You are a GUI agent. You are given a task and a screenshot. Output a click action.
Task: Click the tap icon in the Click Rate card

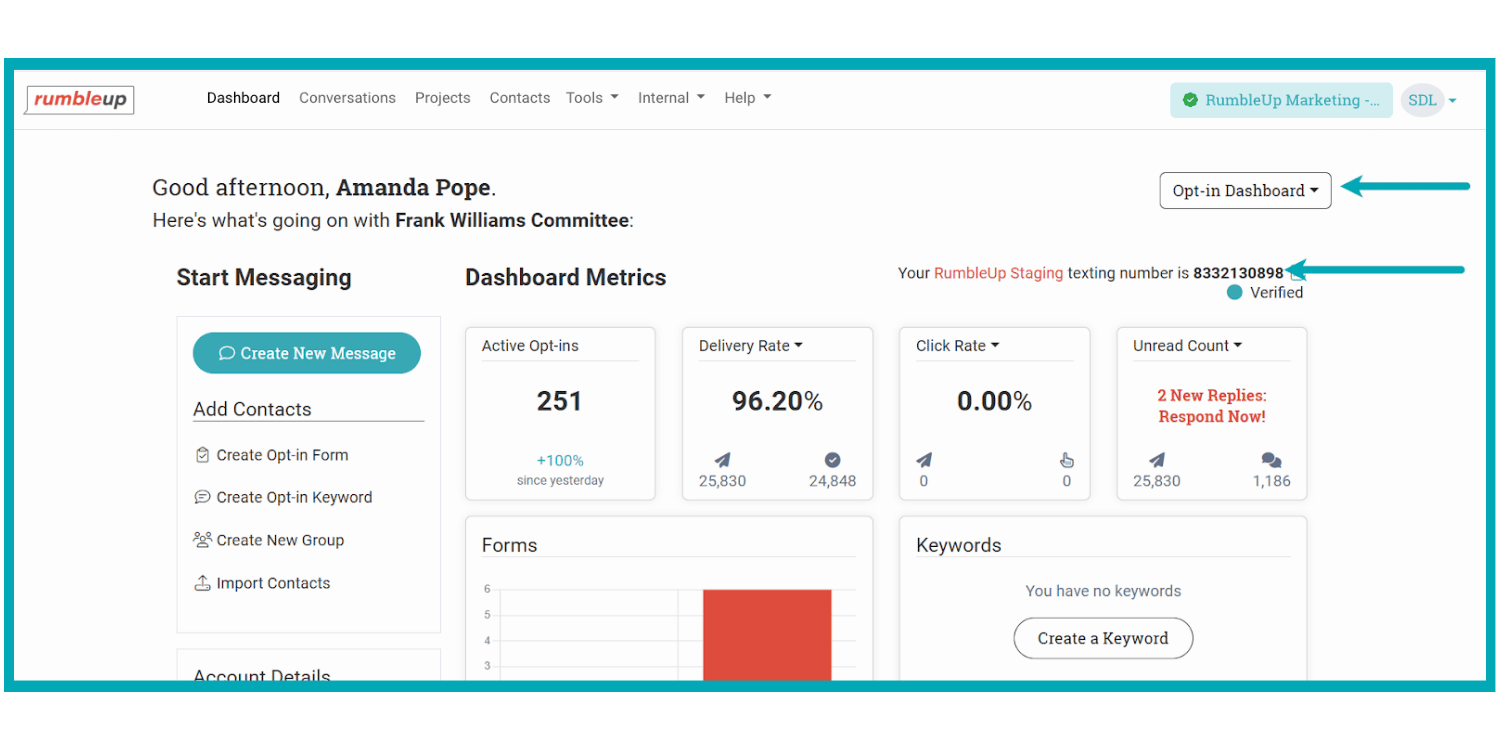1066,459
